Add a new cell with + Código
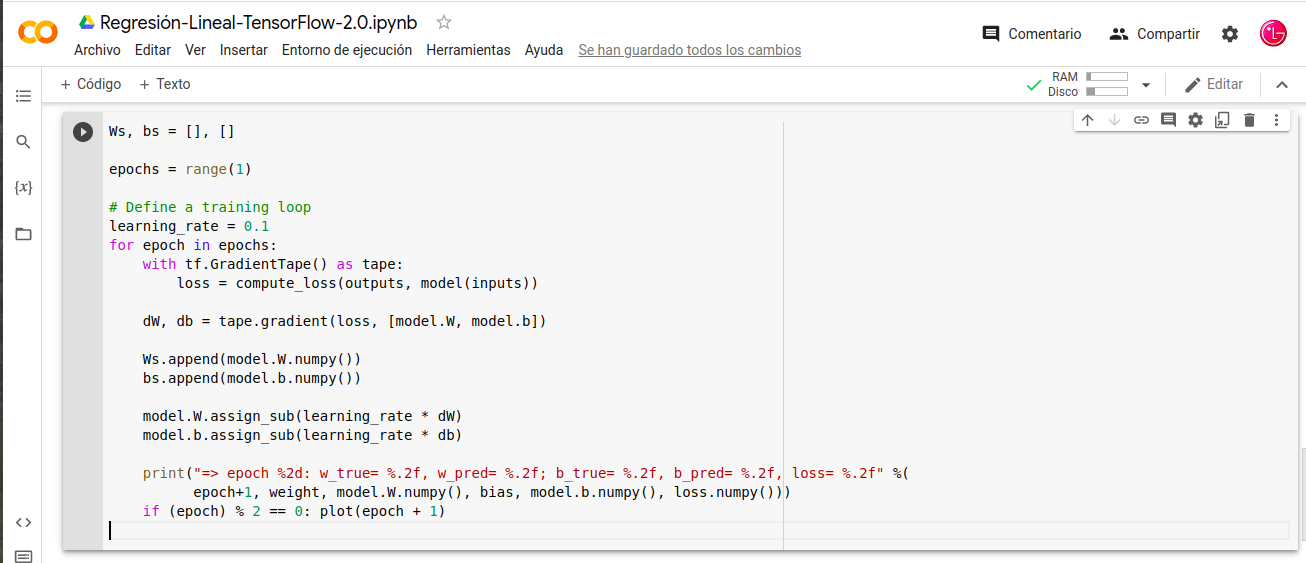1306x563 pixels. coord(91,84)
